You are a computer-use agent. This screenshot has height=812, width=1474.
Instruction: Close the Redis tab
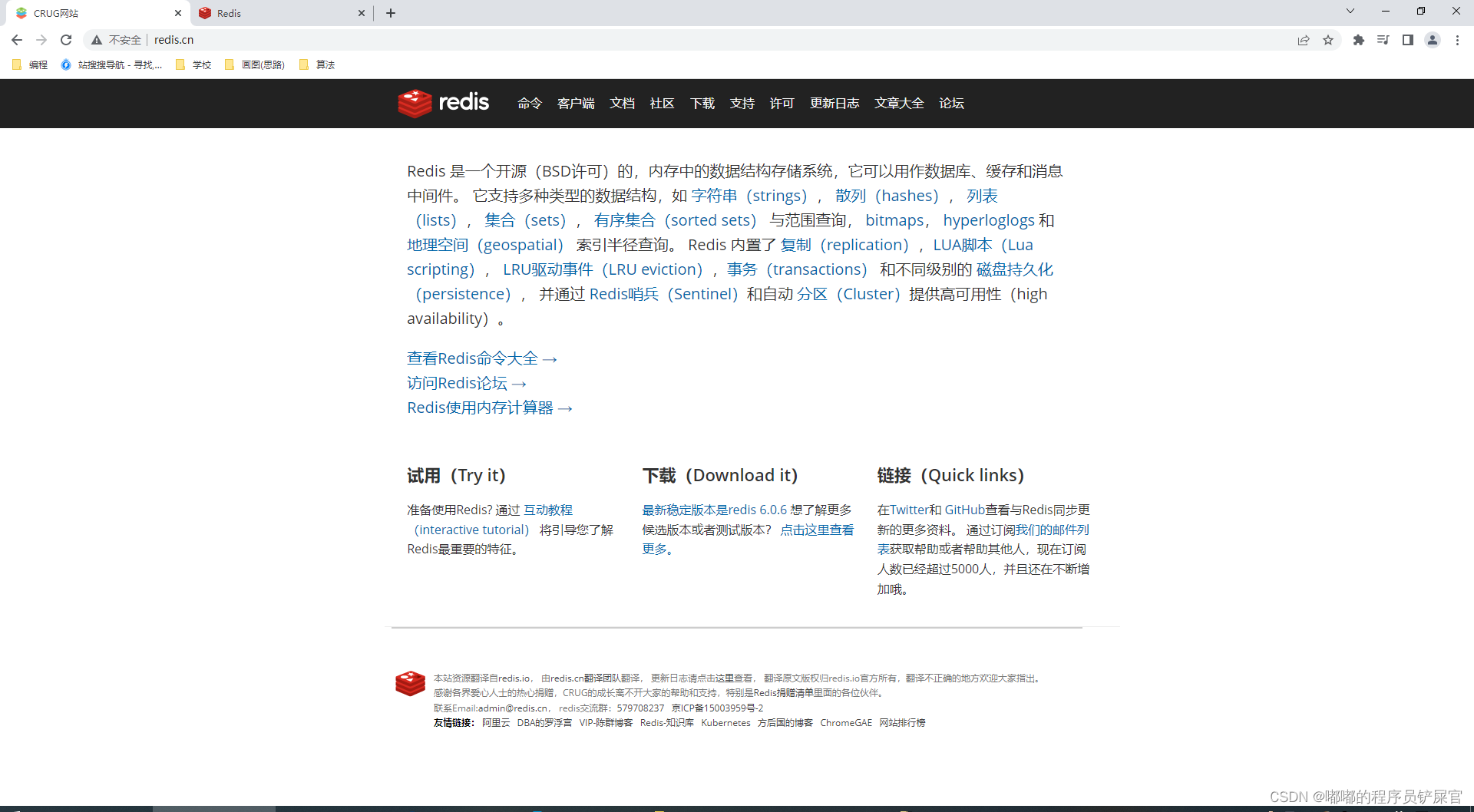coord(362,13)
